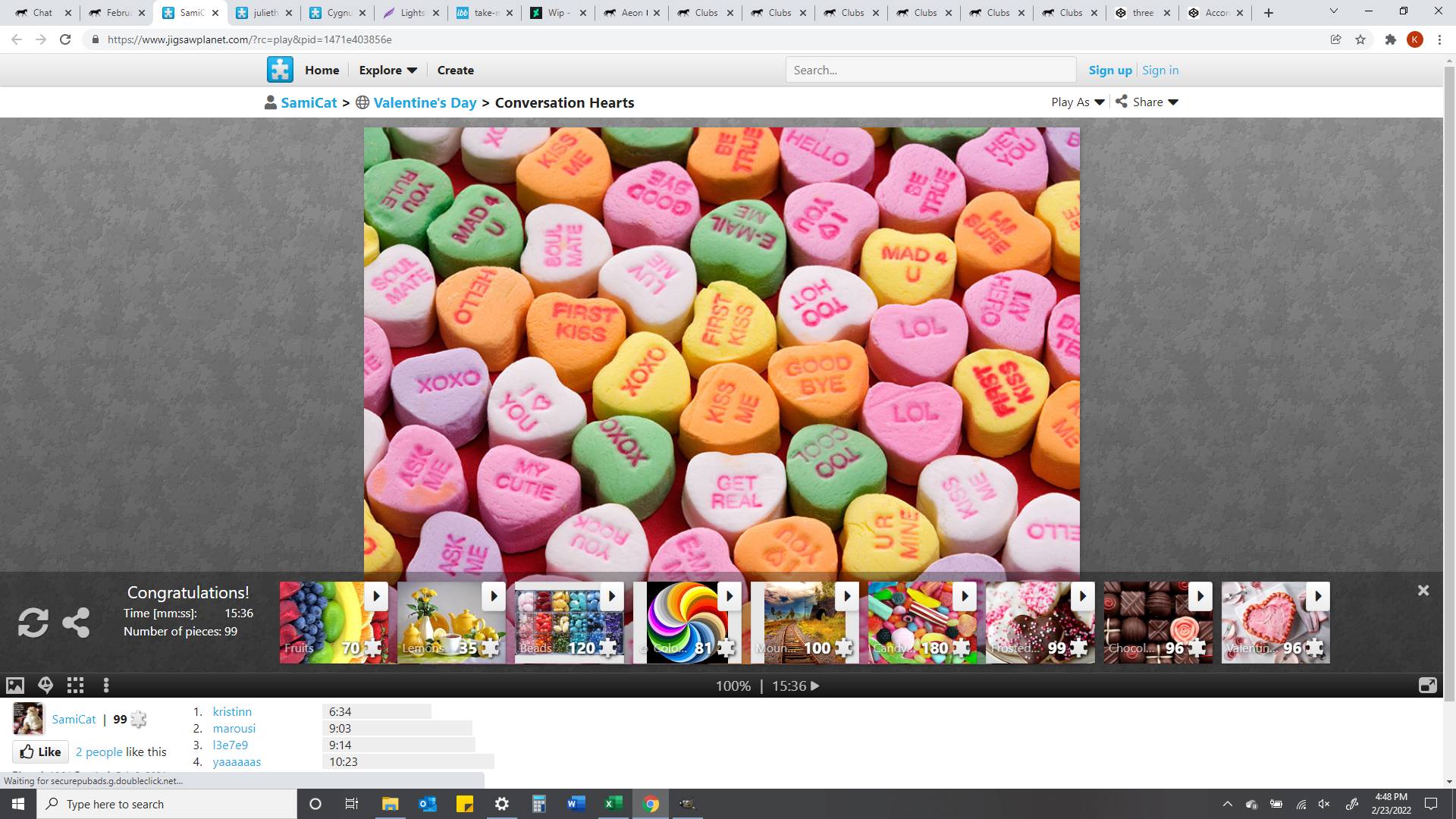Open a new browser tab
This screenshot has height=819, width=1456.
(x=1269, y=12)
